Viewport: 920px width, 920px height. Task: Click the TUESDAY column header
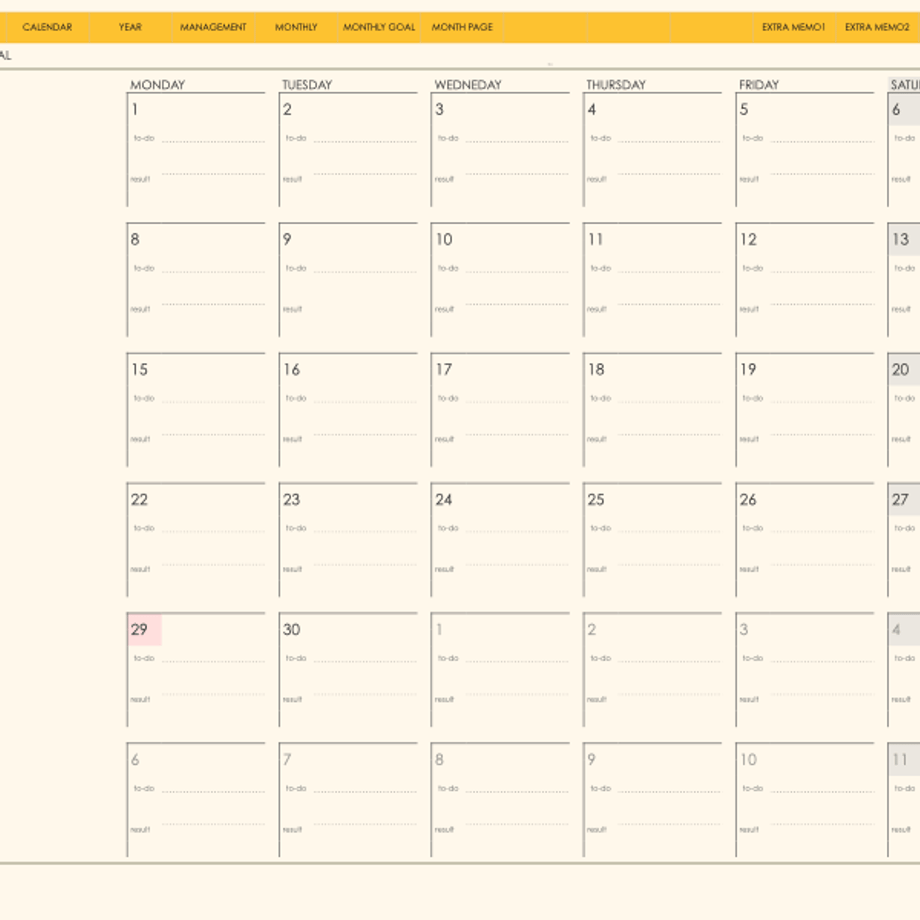point(307,84)
